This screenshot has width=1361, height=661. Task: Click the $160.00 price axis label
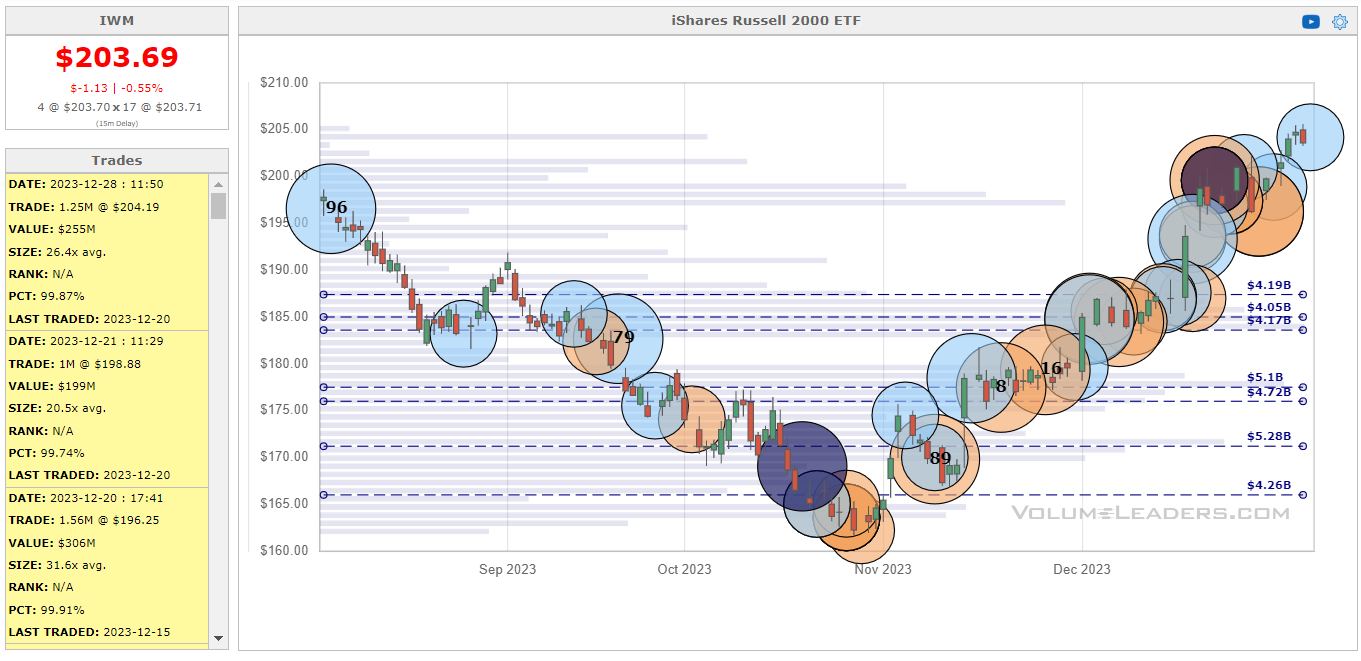click(x=283, y=550)
